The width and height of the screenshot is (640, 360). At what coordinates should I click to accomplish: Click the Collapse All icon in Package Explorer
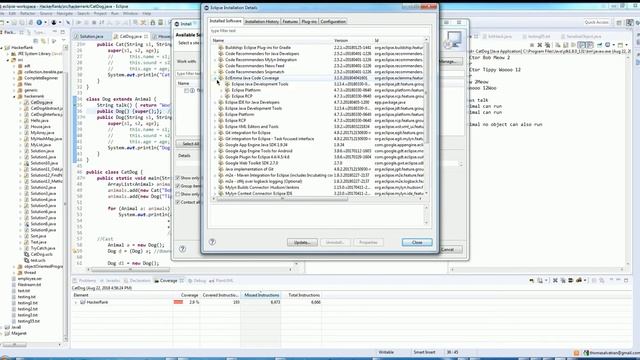tap(36, 41)
